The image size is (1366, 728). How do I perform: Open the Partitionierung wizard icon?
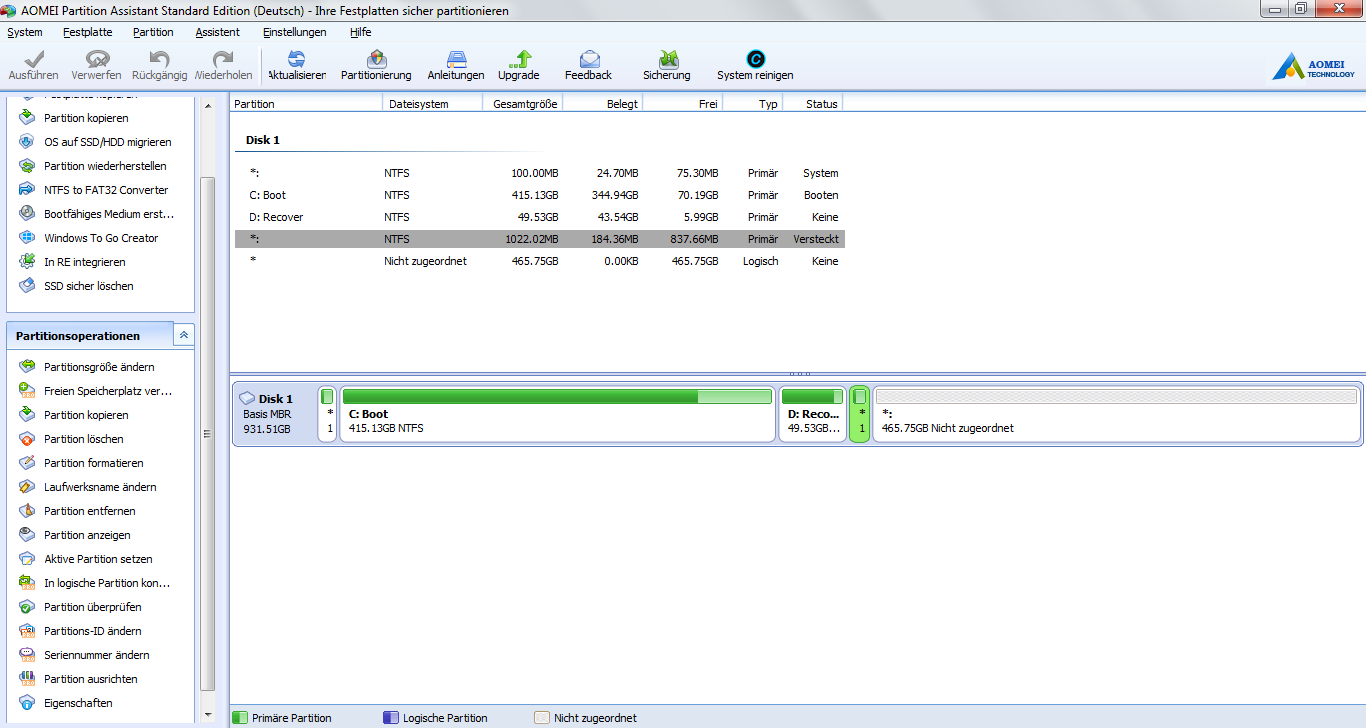point(376,60)
